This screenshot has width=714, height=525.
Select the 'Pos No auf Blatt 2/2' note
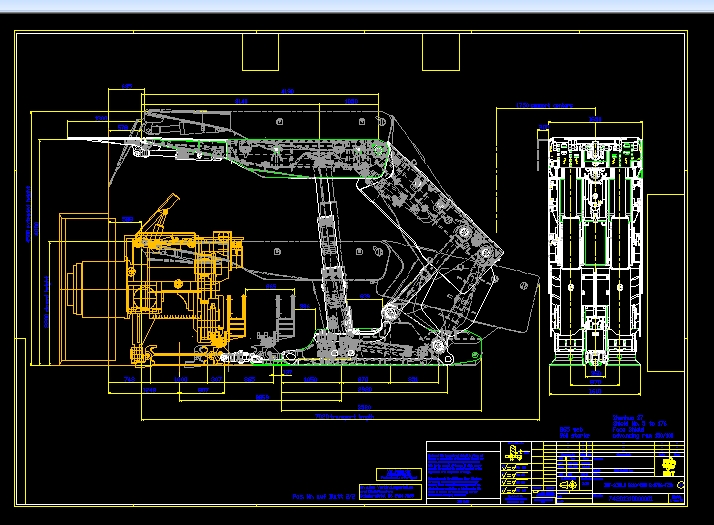(x=324, y=496)
